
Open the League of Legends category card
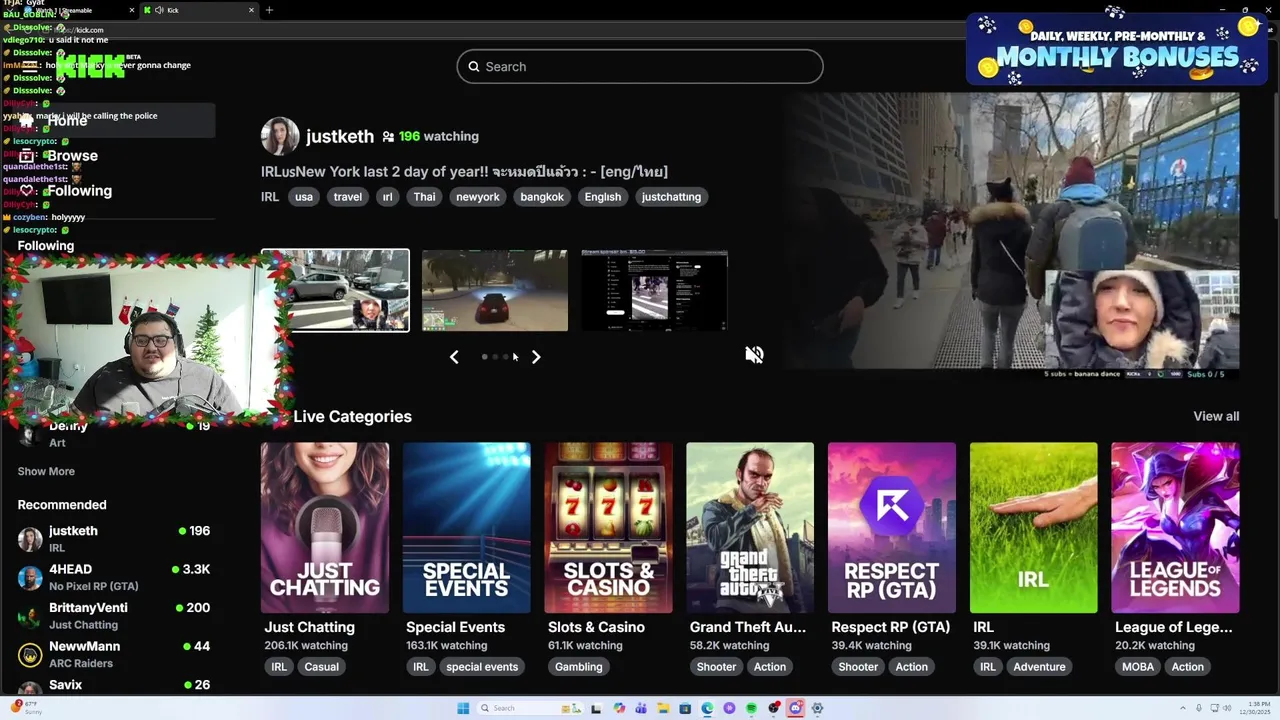click(x=1175, y=528)
